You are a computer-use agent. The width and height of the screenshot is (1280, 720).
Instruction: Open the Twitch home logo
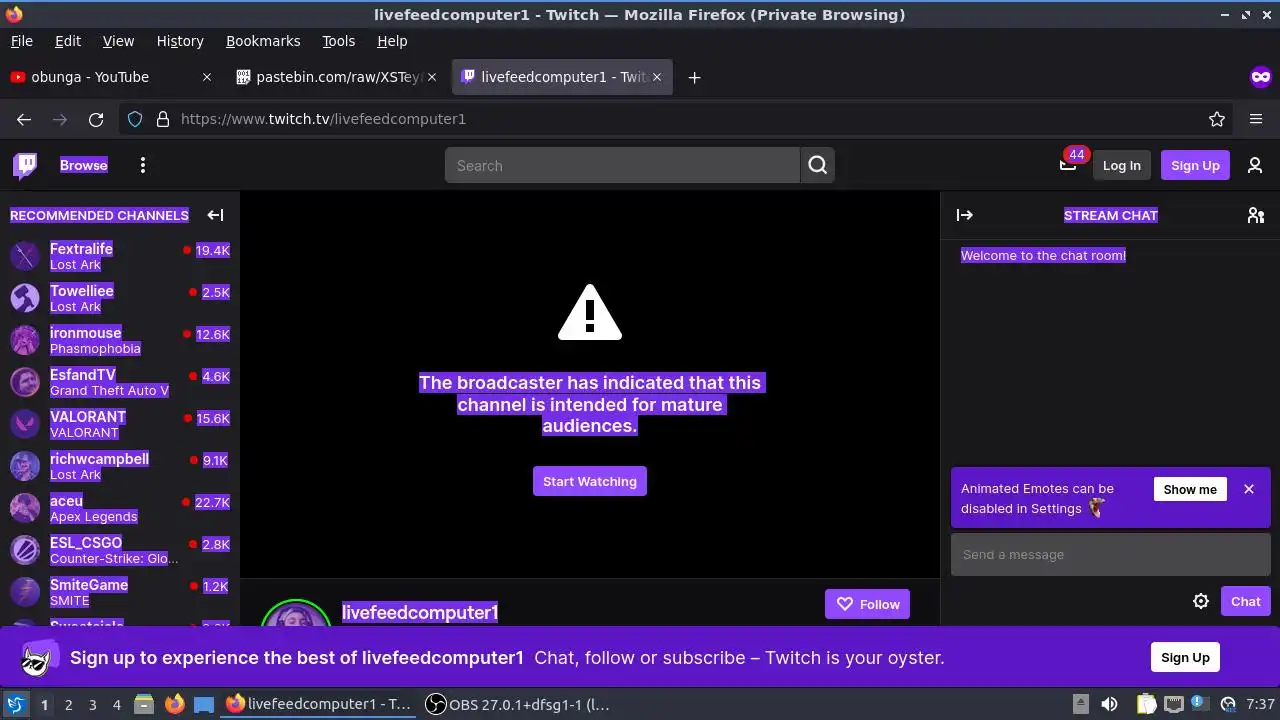(x=25, y=165)
